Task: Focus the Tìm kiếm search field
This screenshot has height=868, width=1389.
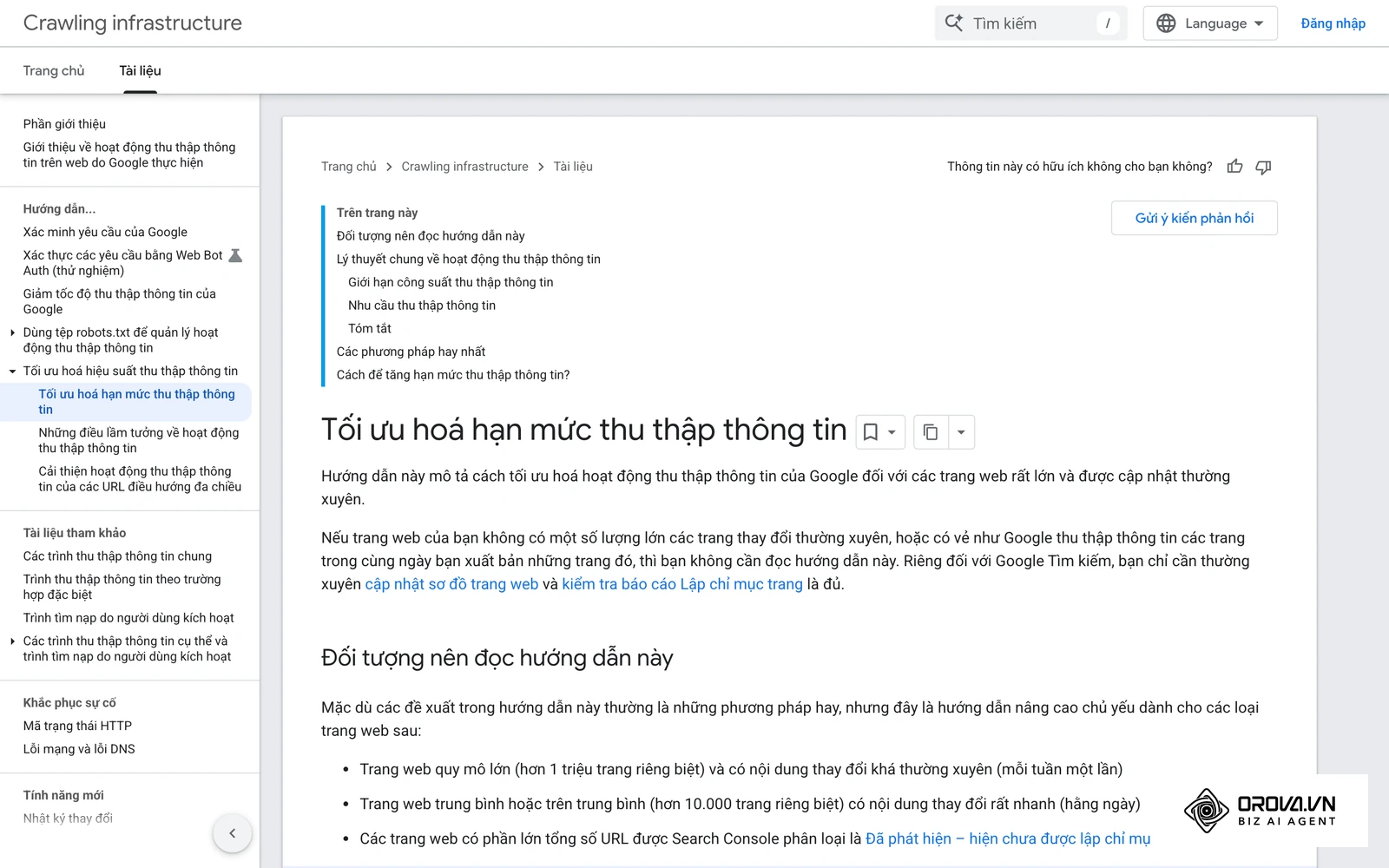Action: (1030, 23)
